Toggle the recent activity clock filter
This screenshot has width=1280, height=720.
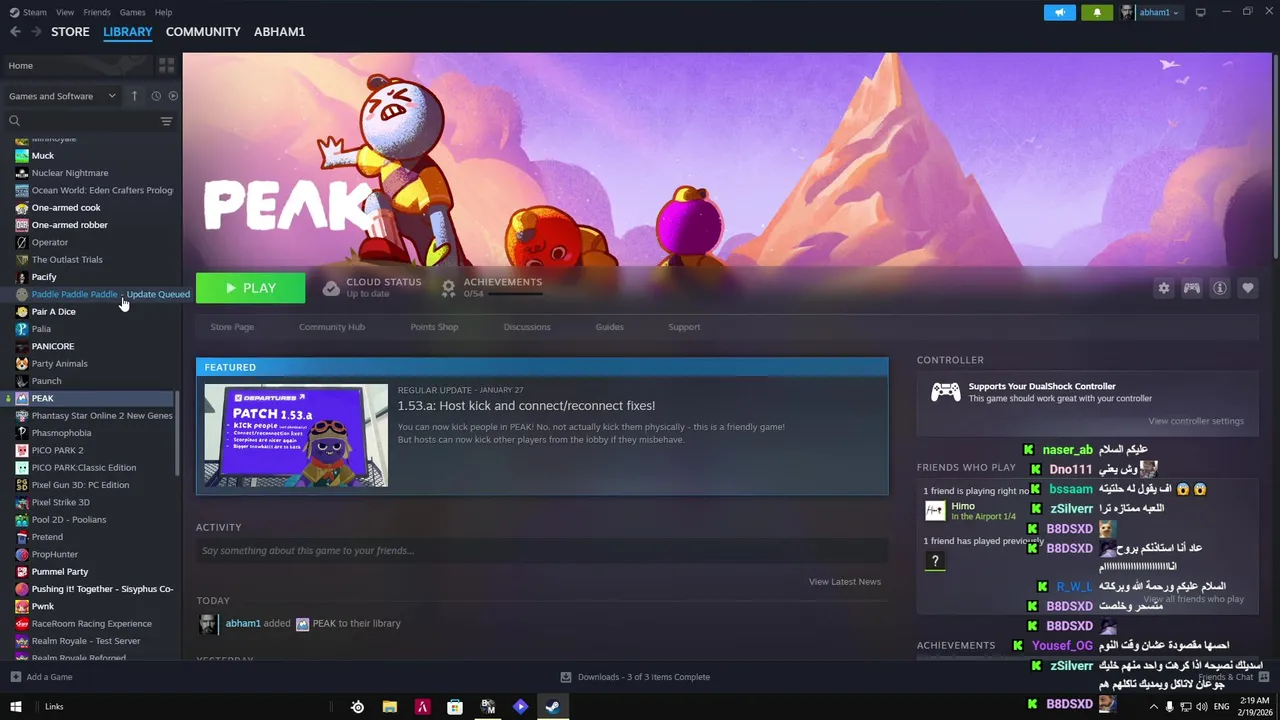pos(156,96)
